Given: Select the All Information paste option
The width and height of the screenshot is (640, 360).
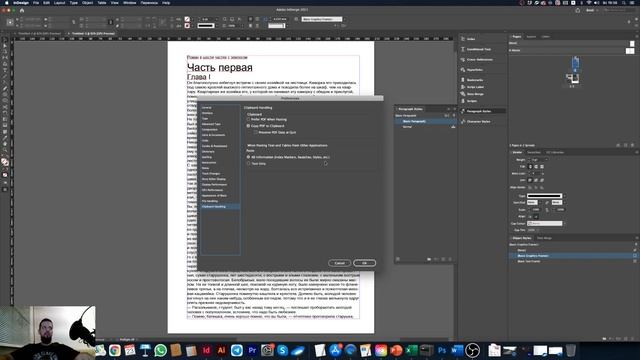Looking at the screenshot, I should [248, 157].
